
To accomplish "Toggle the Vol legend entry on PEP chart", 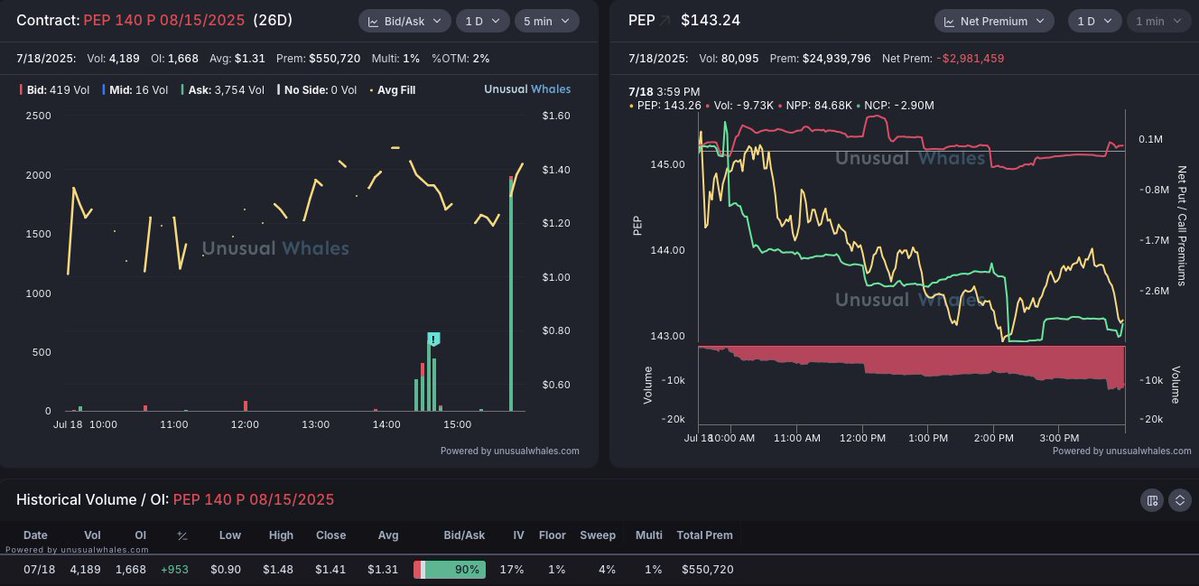I will point(737,106).
